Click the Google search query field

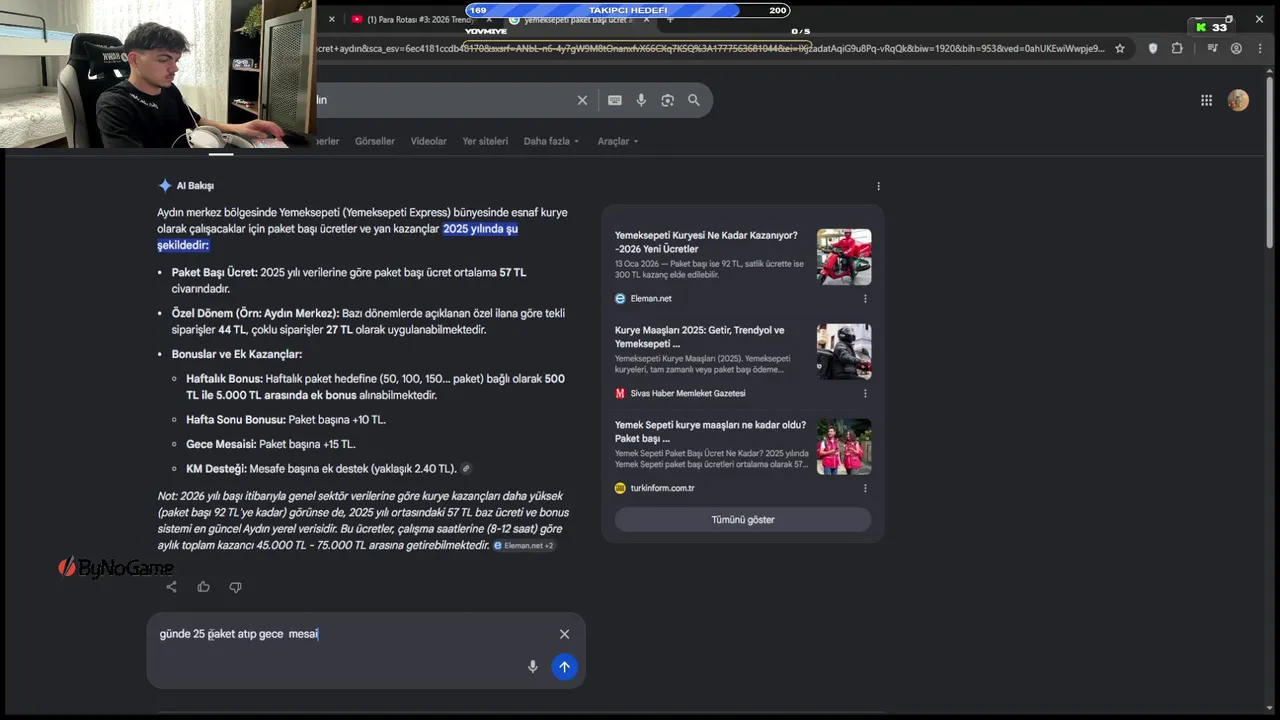[x=440, y=100]
